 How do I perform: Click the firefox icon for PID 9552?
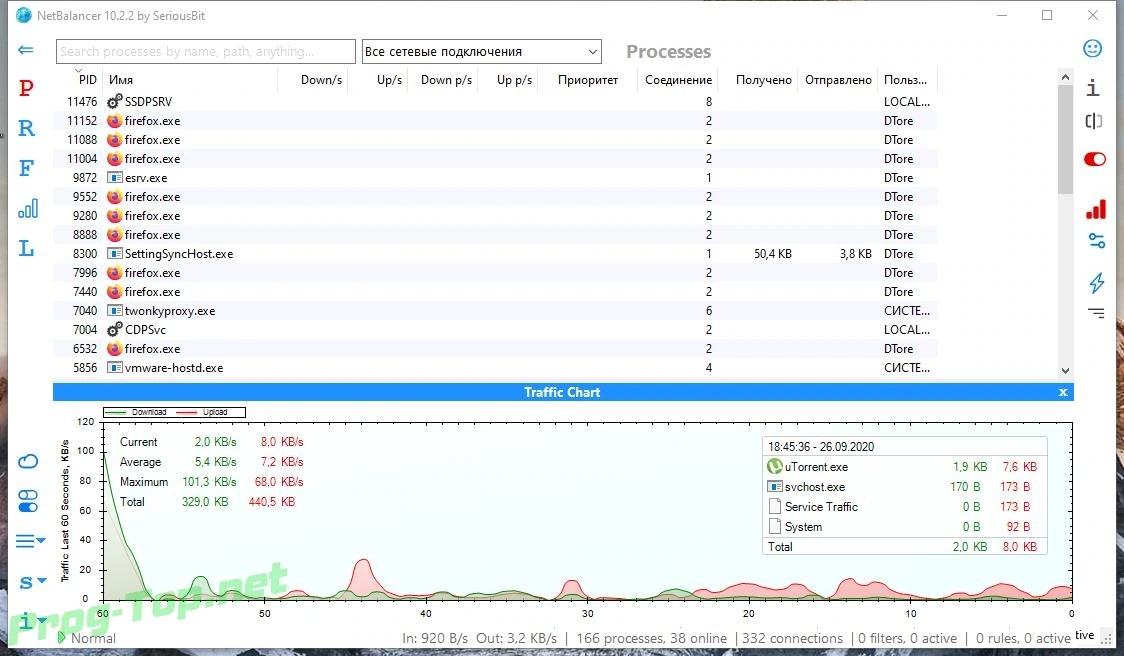pos(114,196)
